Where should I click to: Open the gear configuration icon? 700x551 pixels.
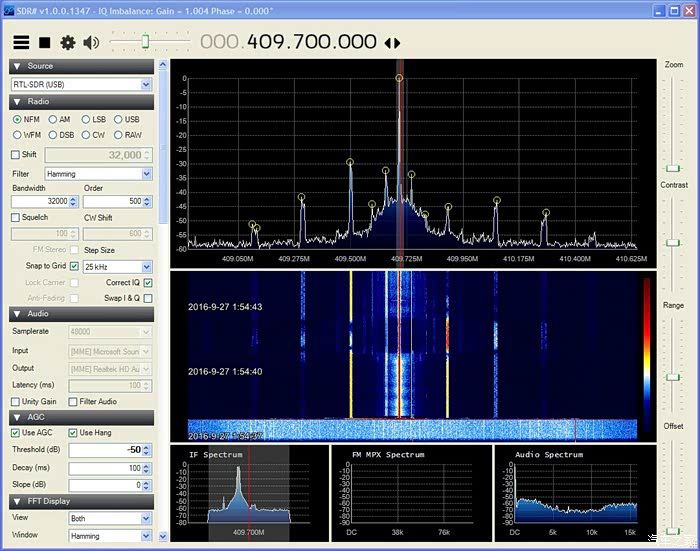click(x=68, y=42)
